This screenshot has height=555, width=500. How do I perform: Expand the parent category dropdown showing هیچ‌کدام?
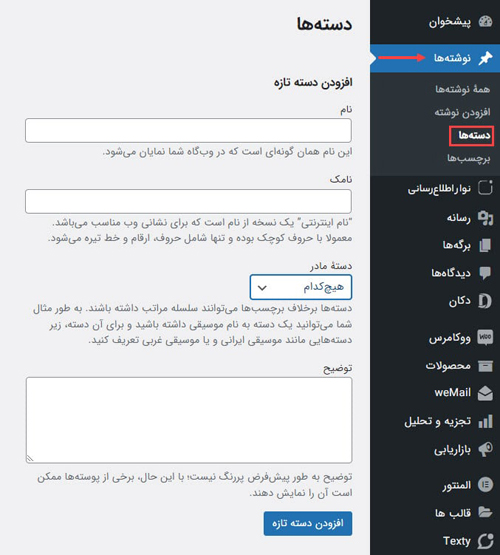(x=301, y=287)
